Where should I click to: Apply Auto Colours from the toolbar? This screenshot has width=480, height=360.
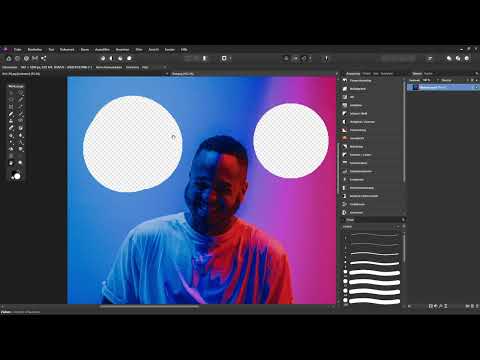click(x=120, y=58)
